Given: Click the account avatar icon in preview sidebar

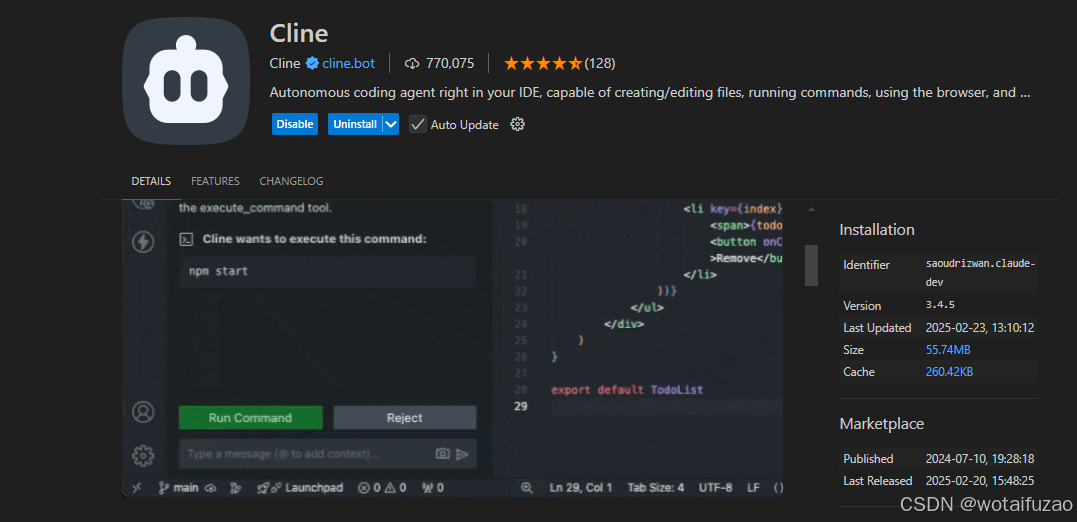Looking at the screenshot, I should pos(144,412).
